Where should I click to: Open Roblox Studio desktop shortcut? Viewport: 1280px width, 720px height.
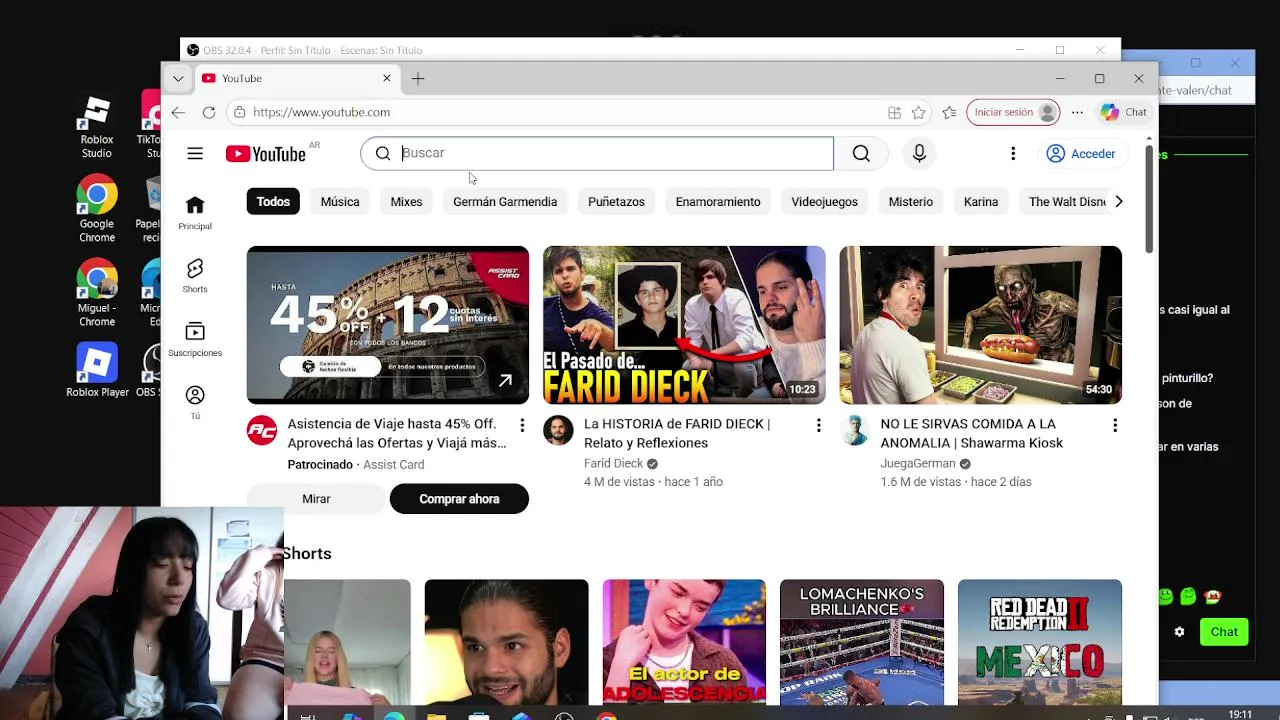pyautogui.click(x=97, y=127)
